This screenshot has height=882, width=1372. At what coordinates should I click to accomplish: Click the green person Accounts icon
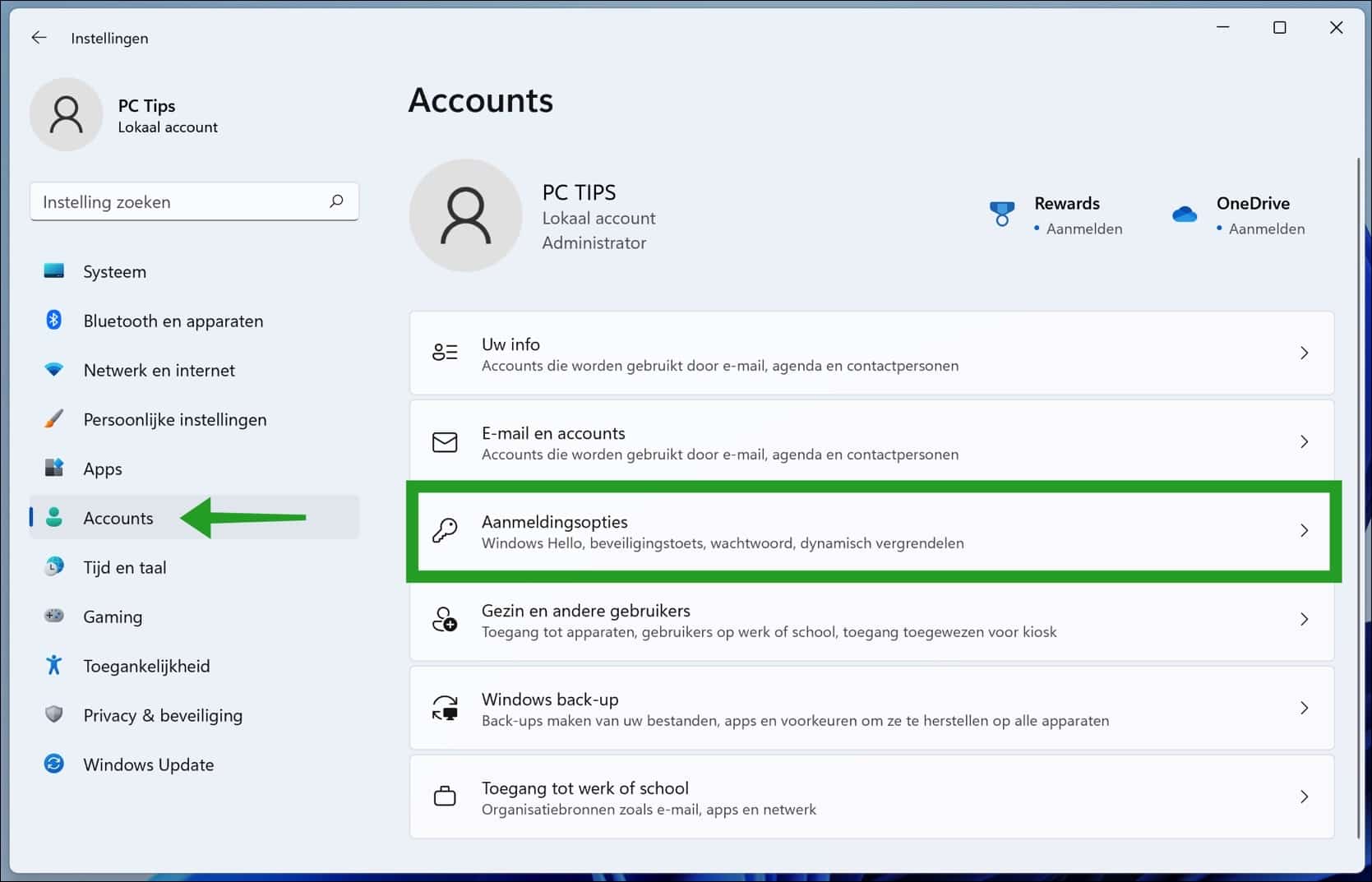tap(54, 518)
